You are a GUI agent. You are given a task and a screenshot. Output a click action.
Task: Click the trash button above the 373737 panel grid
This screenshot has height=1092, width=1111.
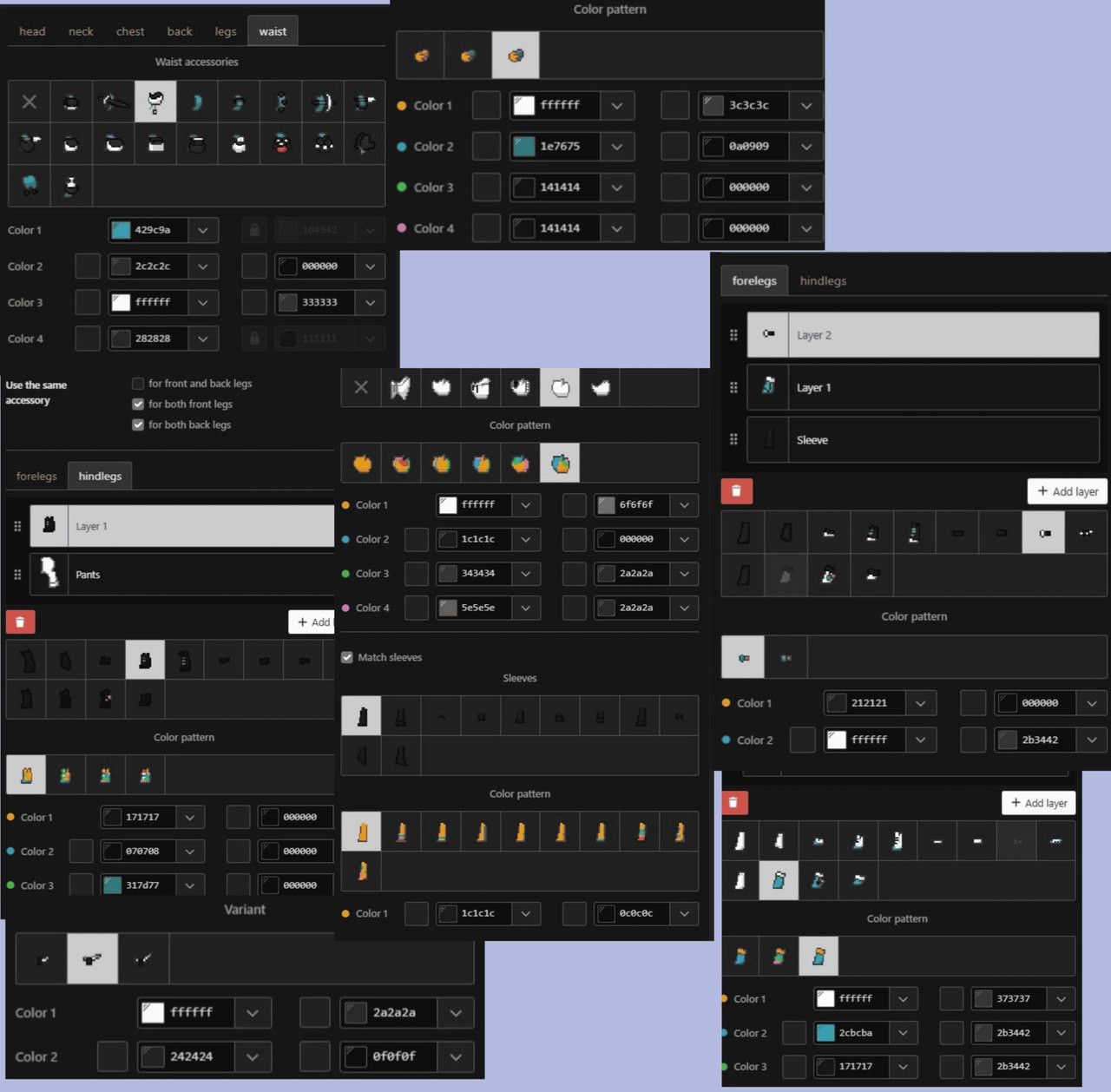(x=733, y=803)
